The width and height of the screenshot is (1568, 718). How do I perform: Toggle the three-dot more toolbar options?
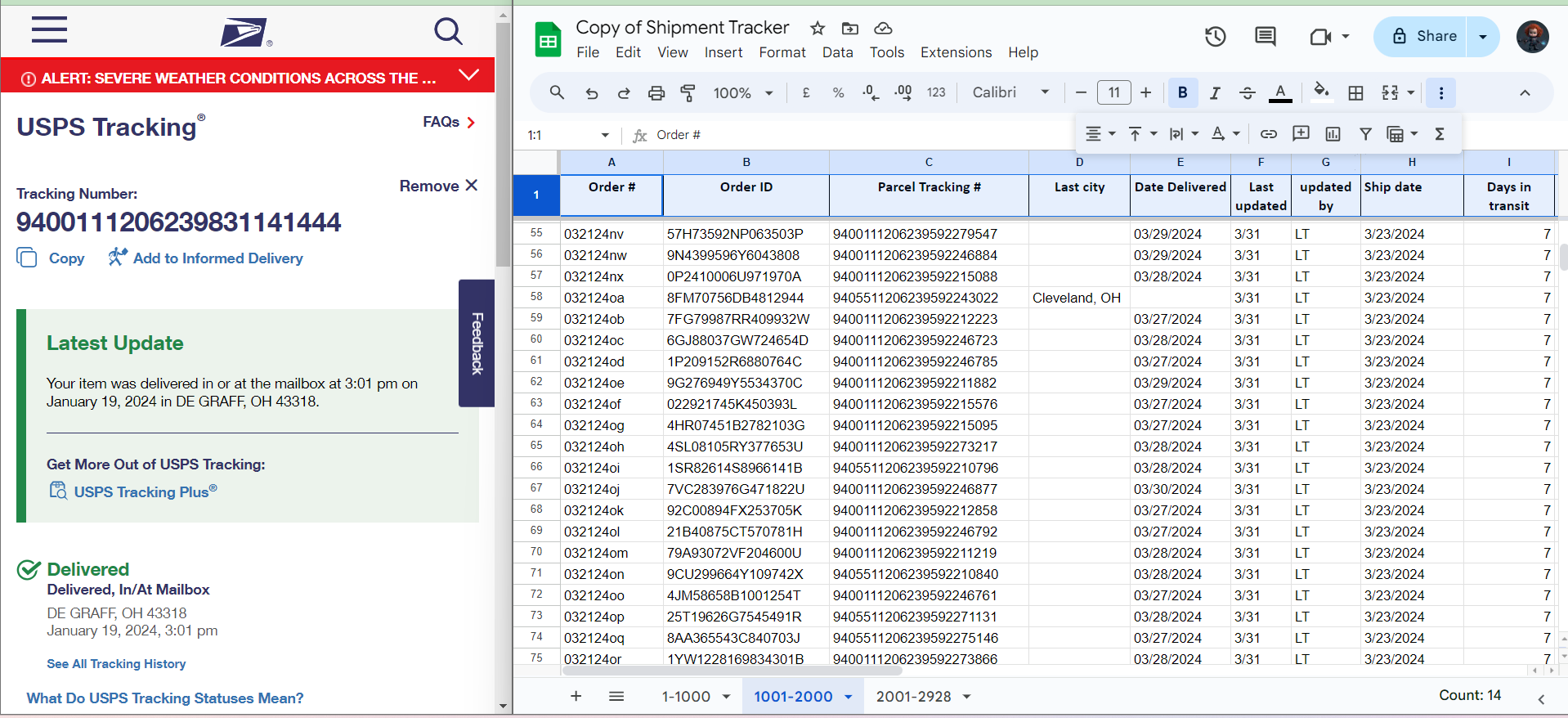click(1441, 93)
